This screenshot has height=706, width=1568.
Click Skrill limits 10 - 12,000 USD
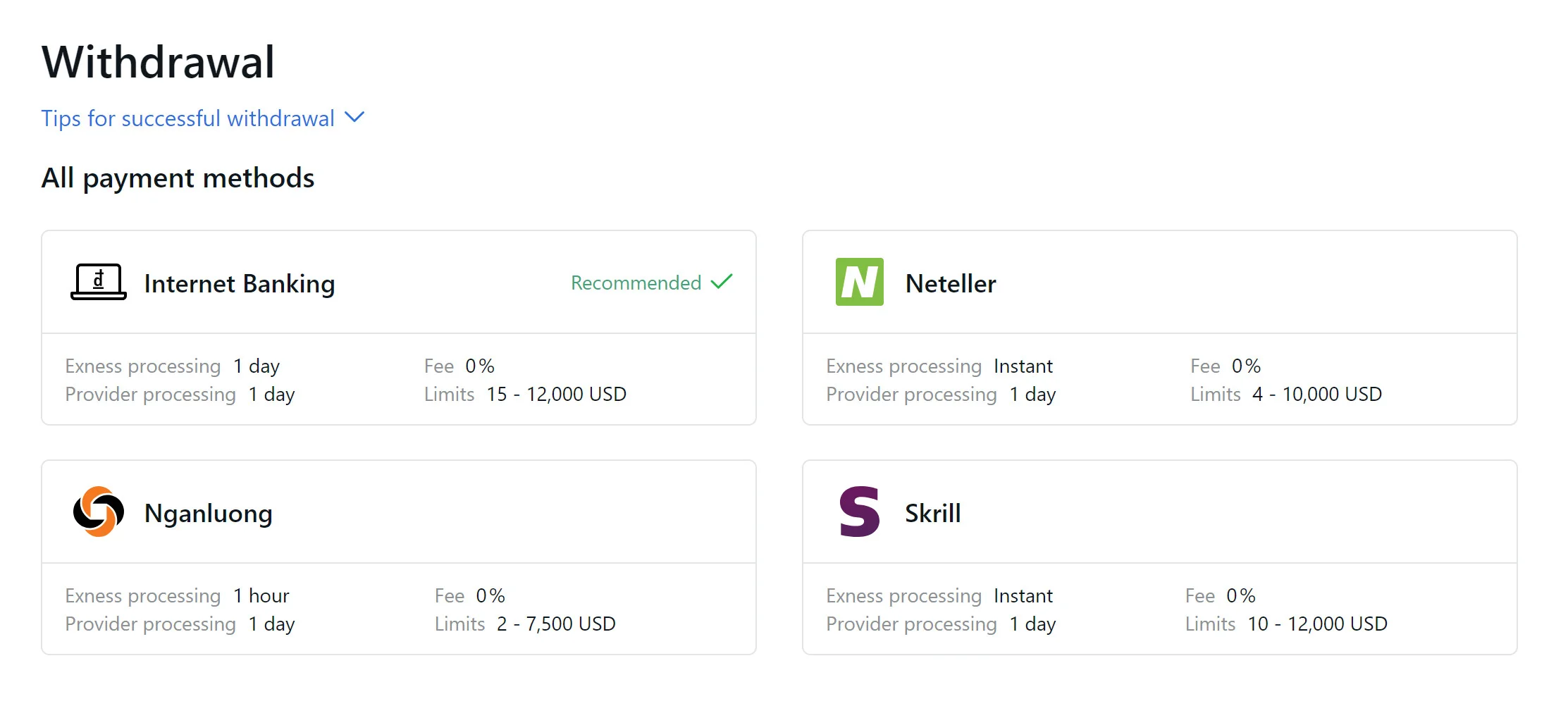(1316, 624)
